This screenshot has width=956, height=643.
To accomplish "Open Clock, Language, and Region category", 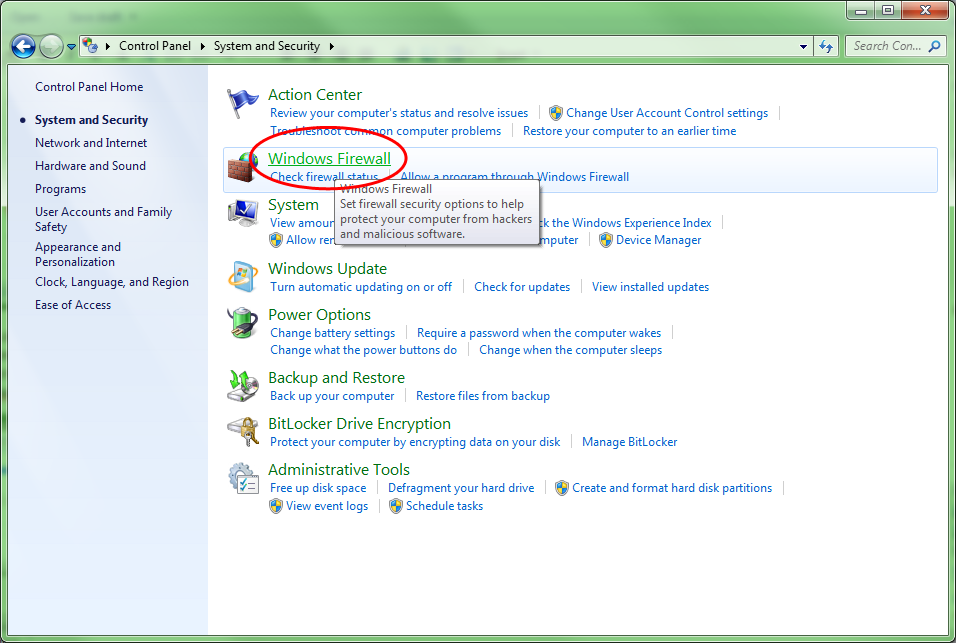I will [x=112, y=282].
